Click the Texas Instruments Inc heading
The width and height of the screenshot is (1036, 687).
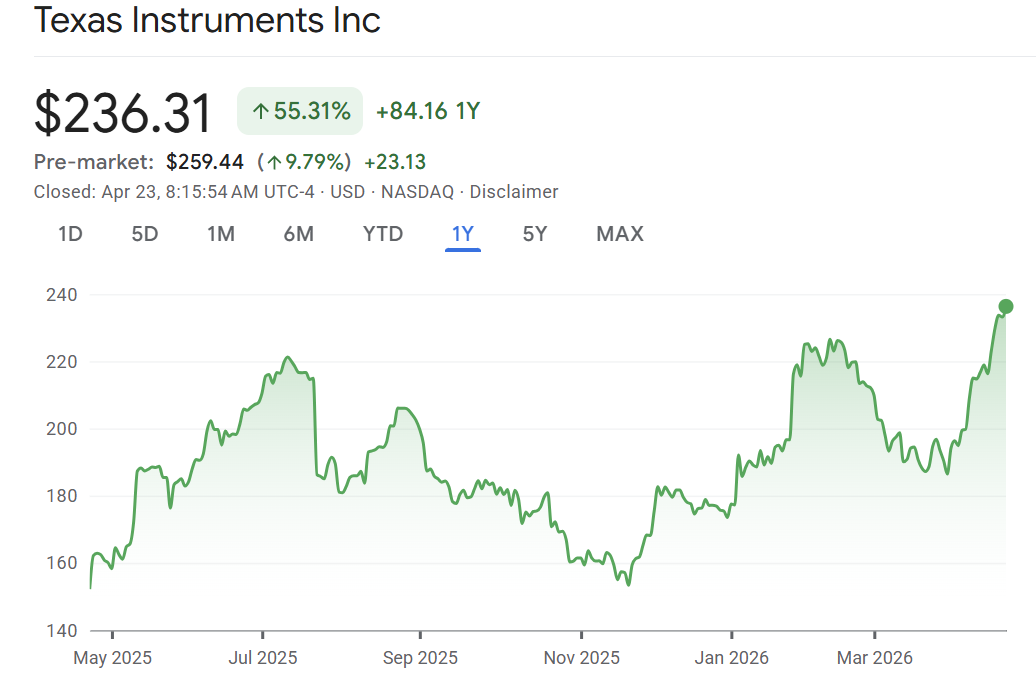click(x=208, y=21)
